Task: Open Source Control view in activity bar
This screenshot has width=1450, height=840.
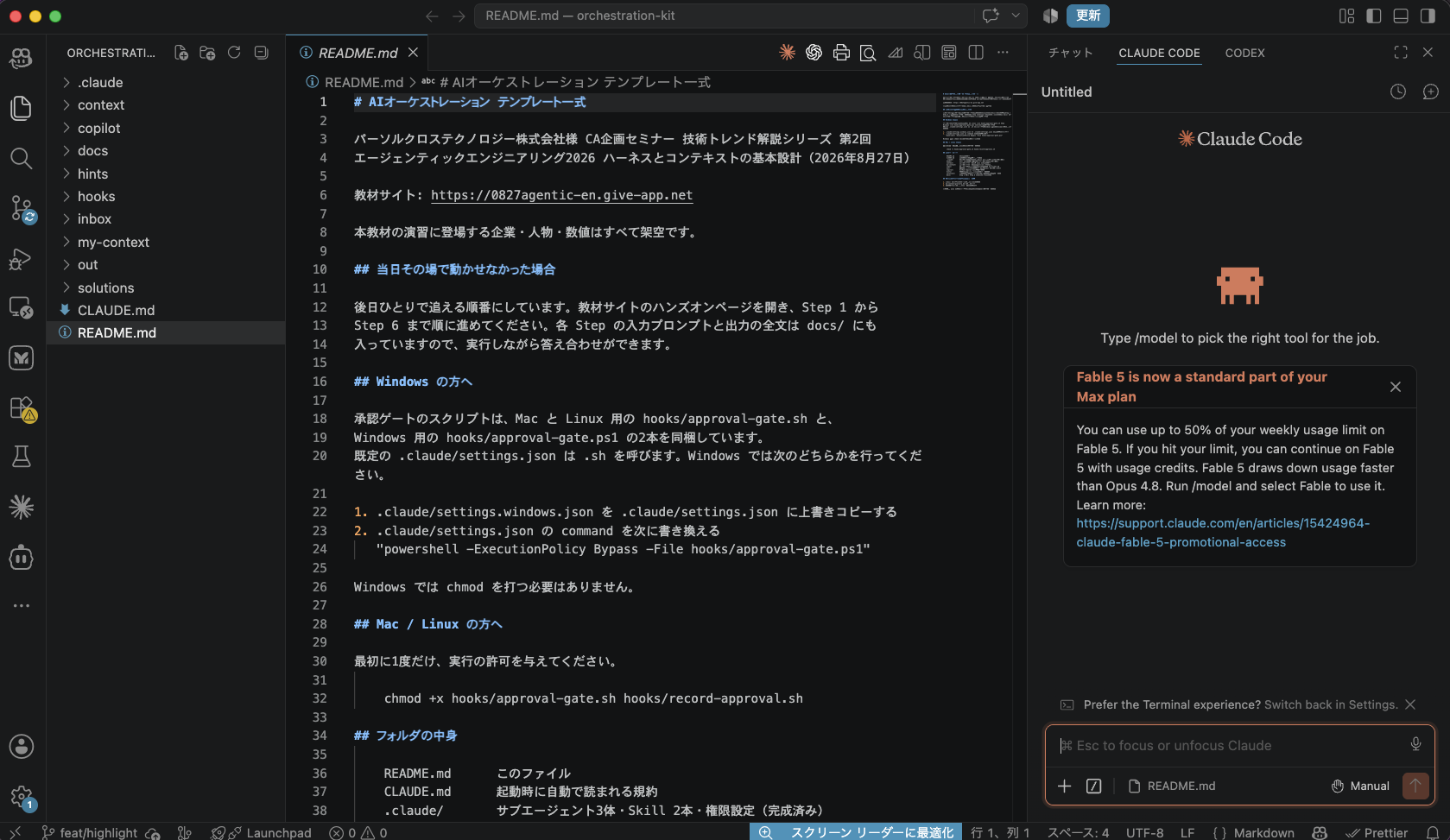Action: [21, 208]
